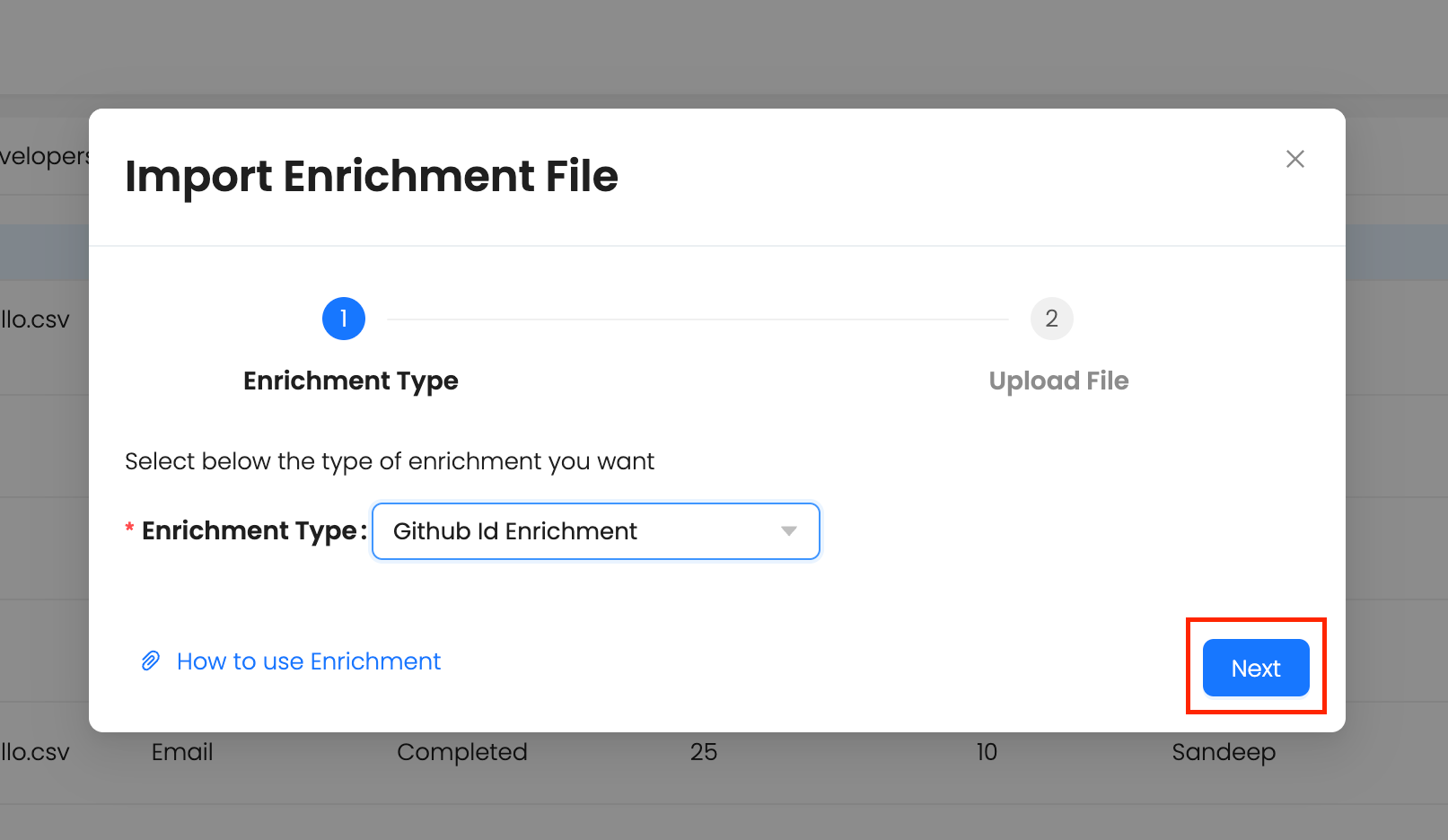
Task: Select the Enrichment Type step label
Action: click(350, 381)
